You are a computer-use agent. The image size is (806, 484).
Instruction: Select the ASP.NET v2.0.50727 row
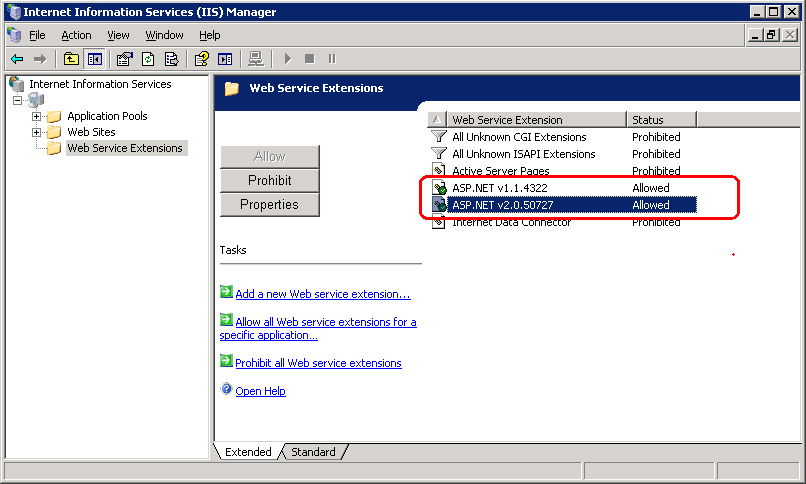point(563,204)
